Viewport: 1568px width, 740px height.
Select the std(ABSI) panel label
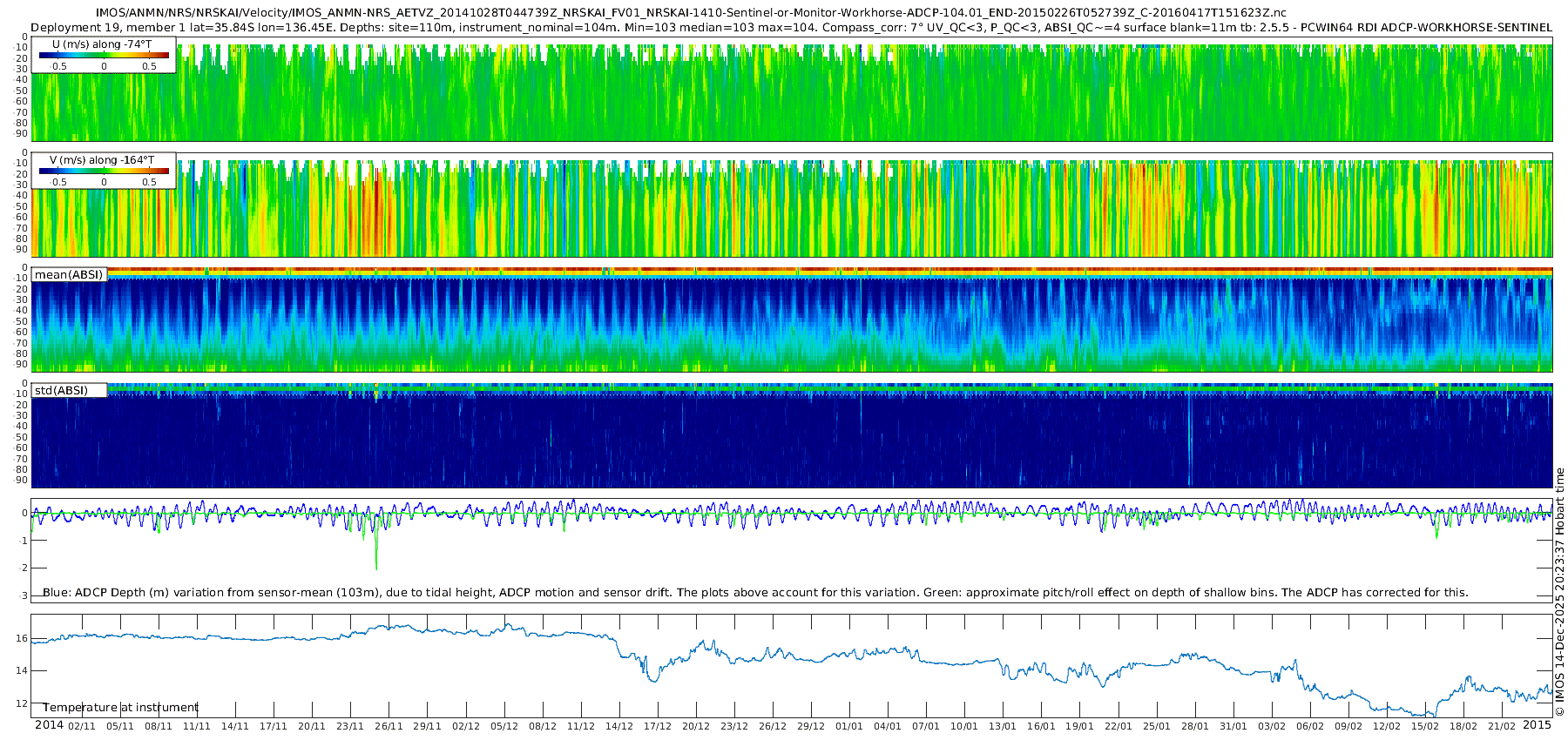coord(61,391)
